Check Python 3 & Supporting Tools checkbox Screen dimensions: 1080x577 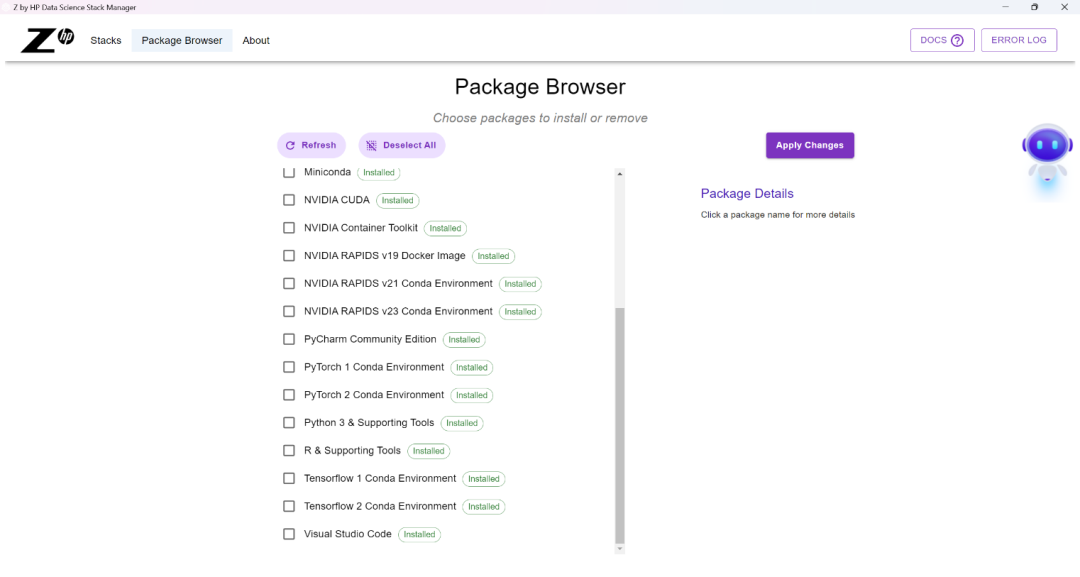coord(289,423)
